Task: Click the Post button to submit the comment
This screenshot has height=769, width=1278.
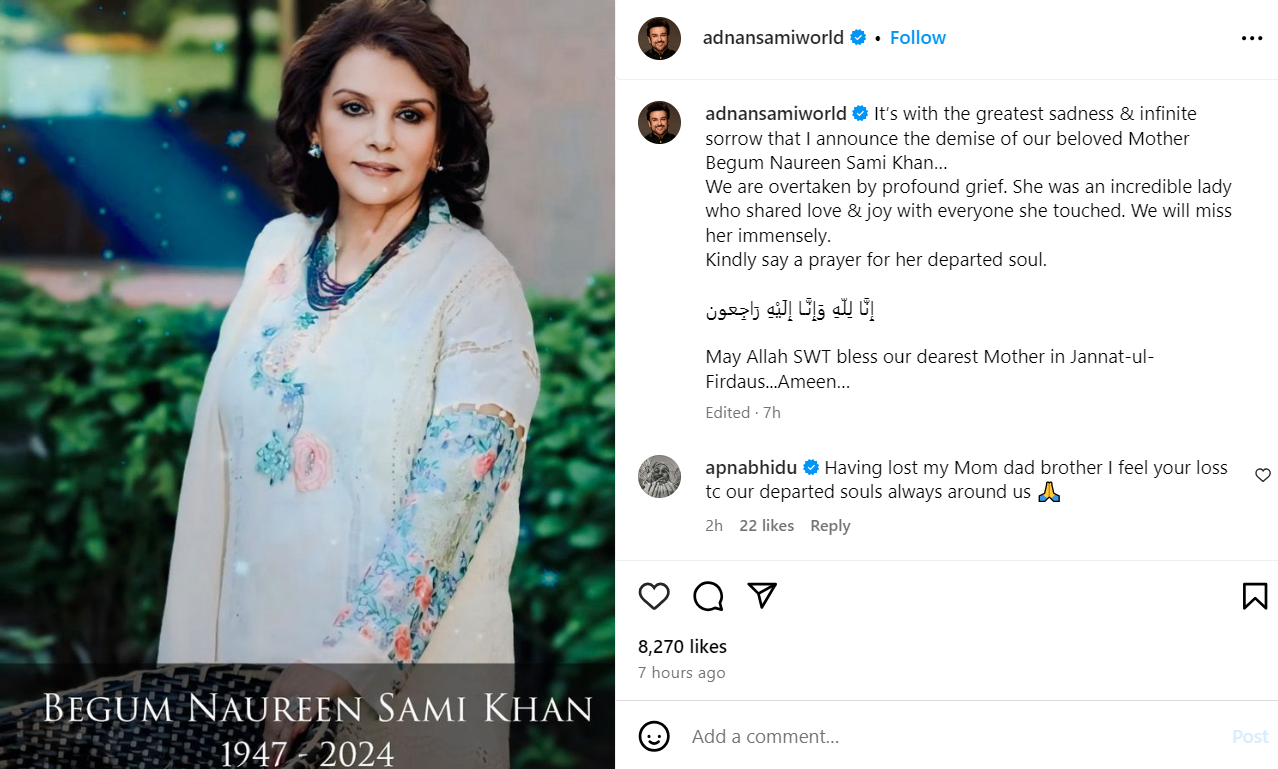Action: click(x=1249, y=736)
